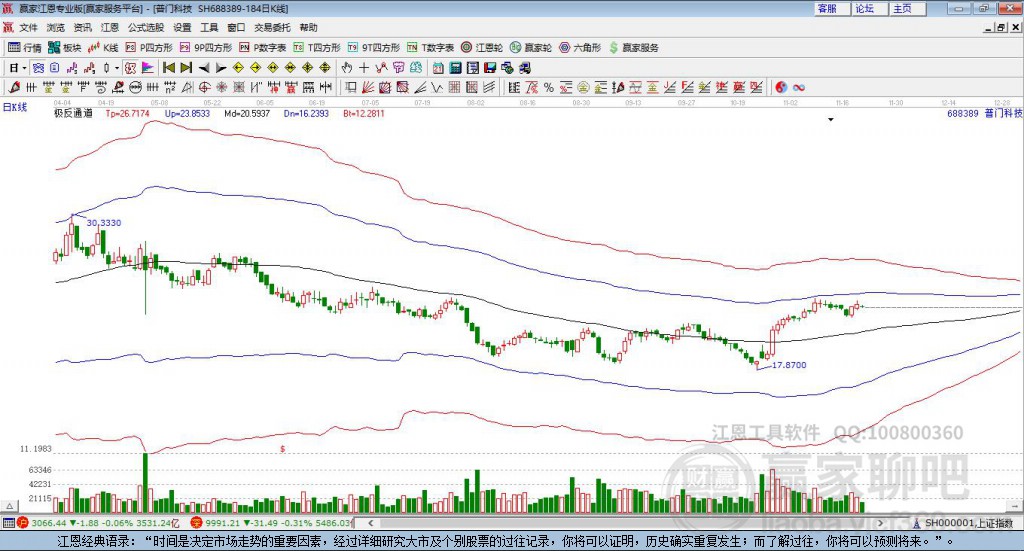The image size is (1024, 551).
Task: Click the 主页 homepage button
Action: [908, 8]
